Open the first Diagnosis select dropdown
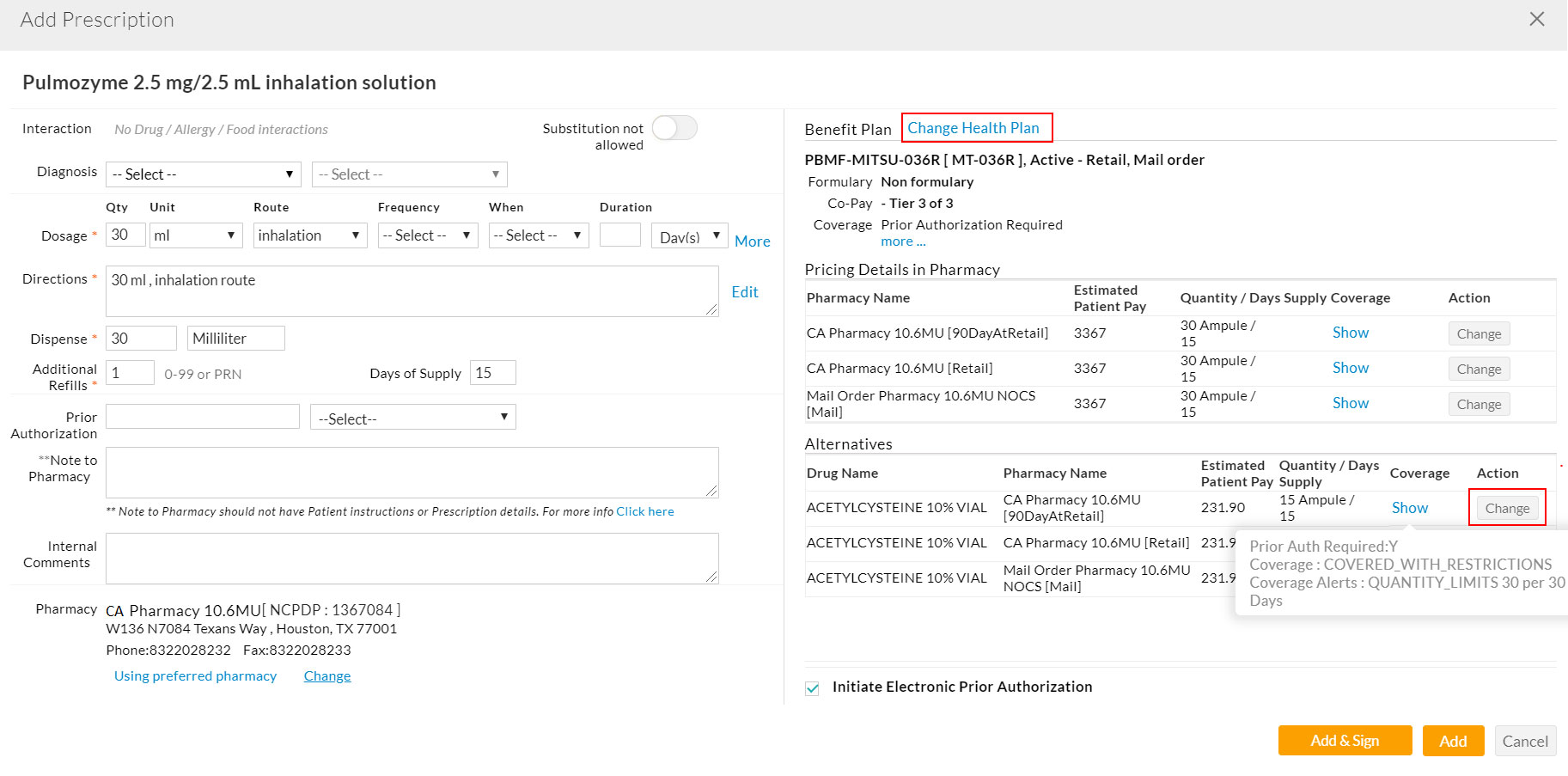1568x776 pixels. [x=203, y=174]
